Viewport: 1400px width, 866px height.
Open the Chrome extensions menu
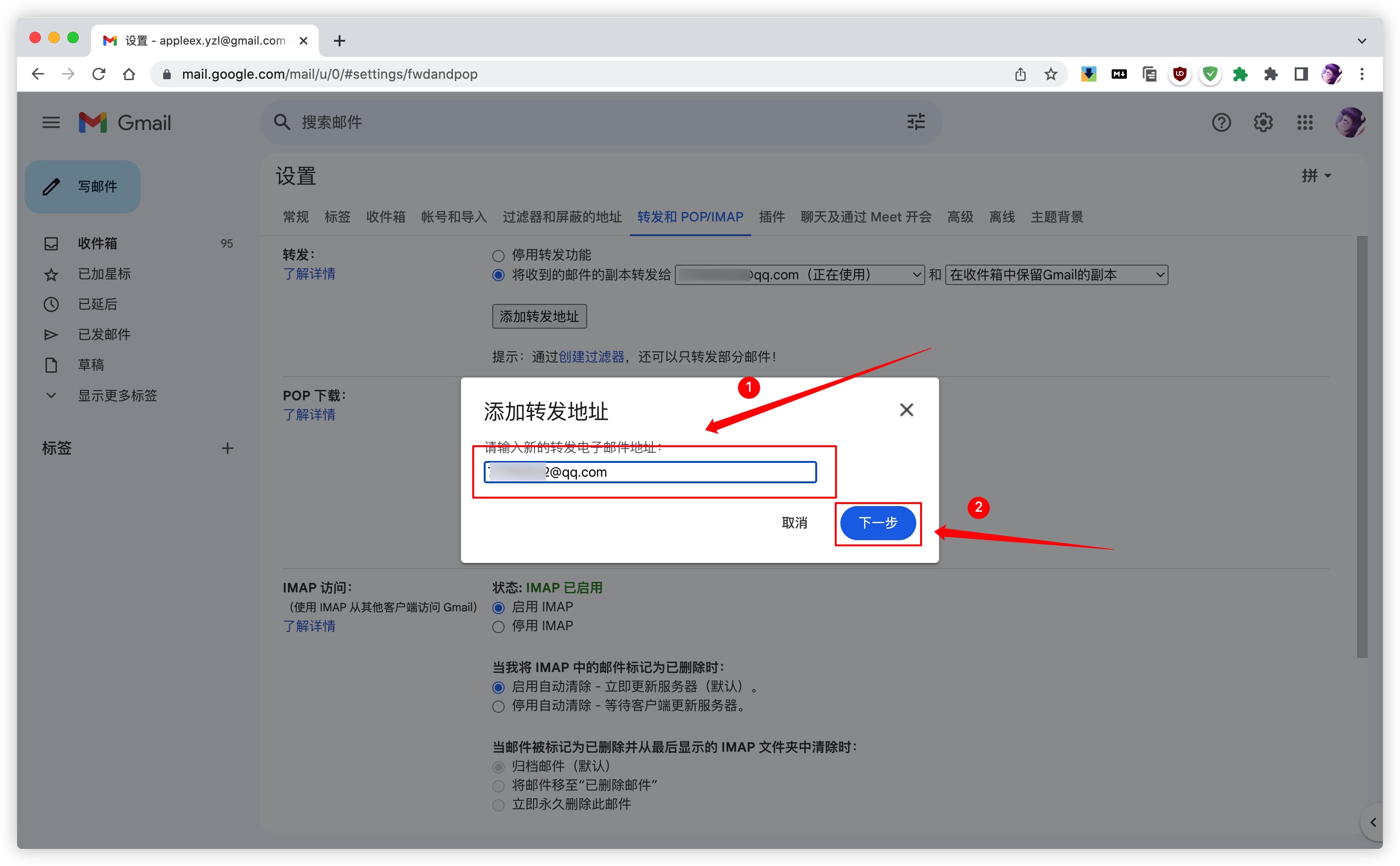tap(1270, 74)
